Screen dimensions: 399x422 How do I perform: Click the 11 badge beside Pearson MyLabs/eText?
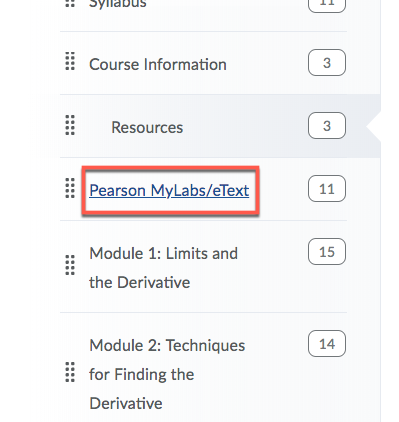(x=327, y=189)
